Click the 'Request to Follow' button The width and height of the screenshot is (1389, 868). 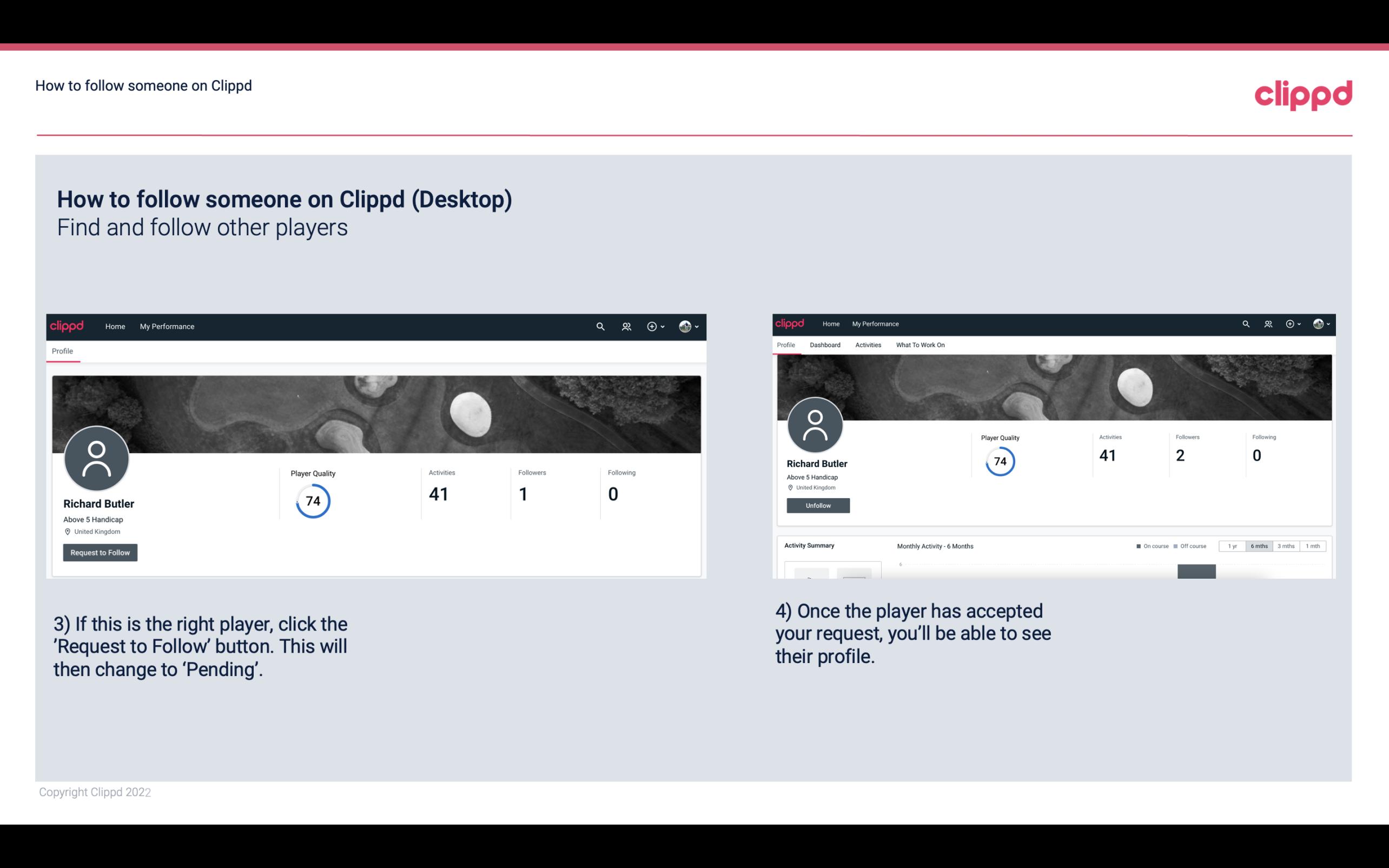(x=100, y=552)
